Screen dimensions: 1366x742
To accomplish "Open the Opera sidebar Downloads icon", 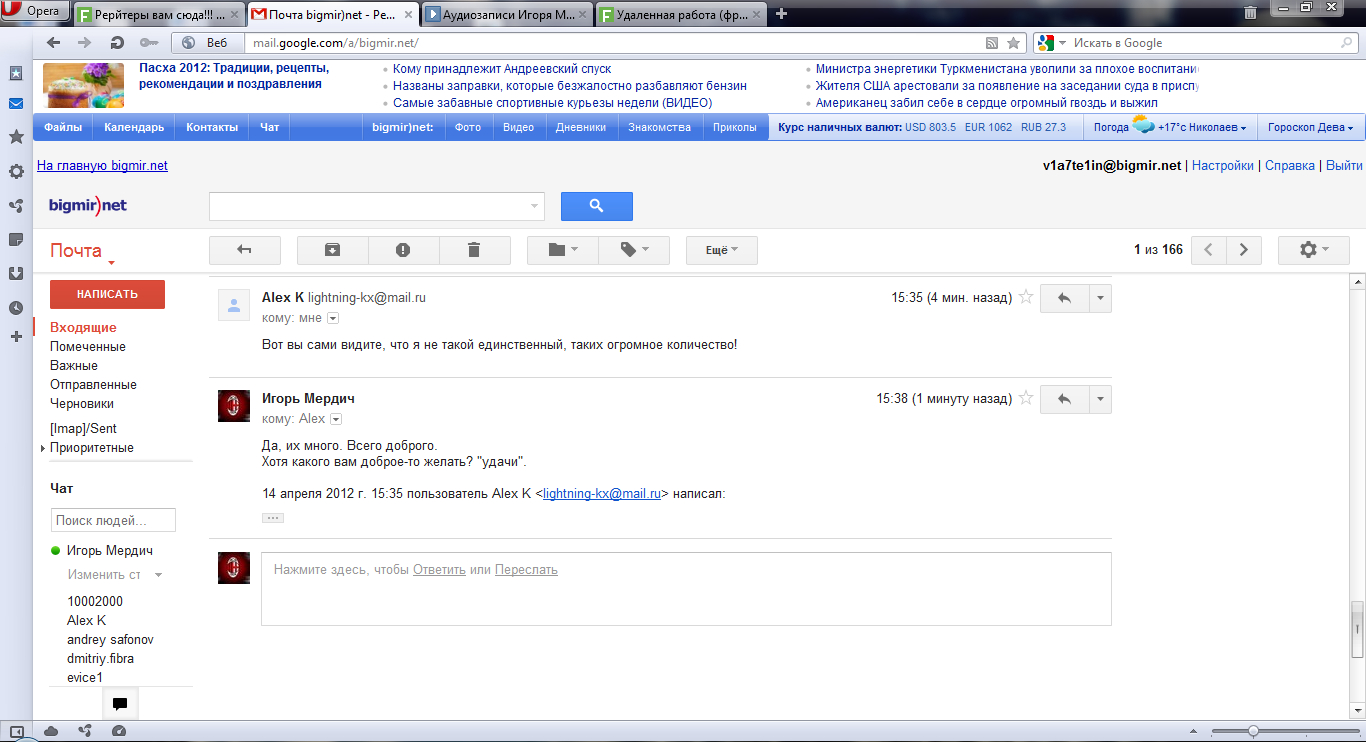I will (16, 274).
